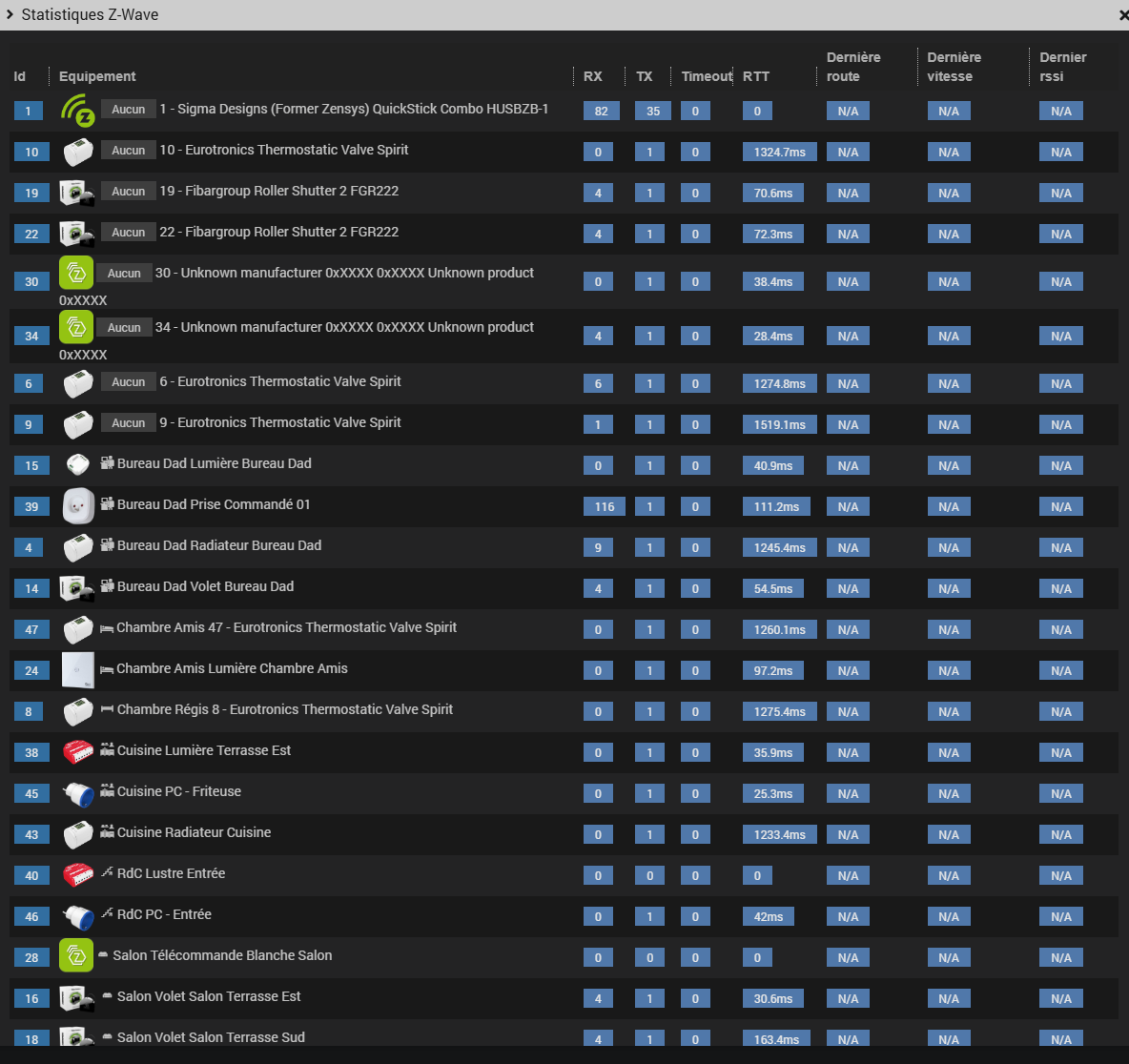Click the Radiateur Bureau Dad valve icon
Viewport: 1129px width, 1064px height.
(x=78, y=547)
